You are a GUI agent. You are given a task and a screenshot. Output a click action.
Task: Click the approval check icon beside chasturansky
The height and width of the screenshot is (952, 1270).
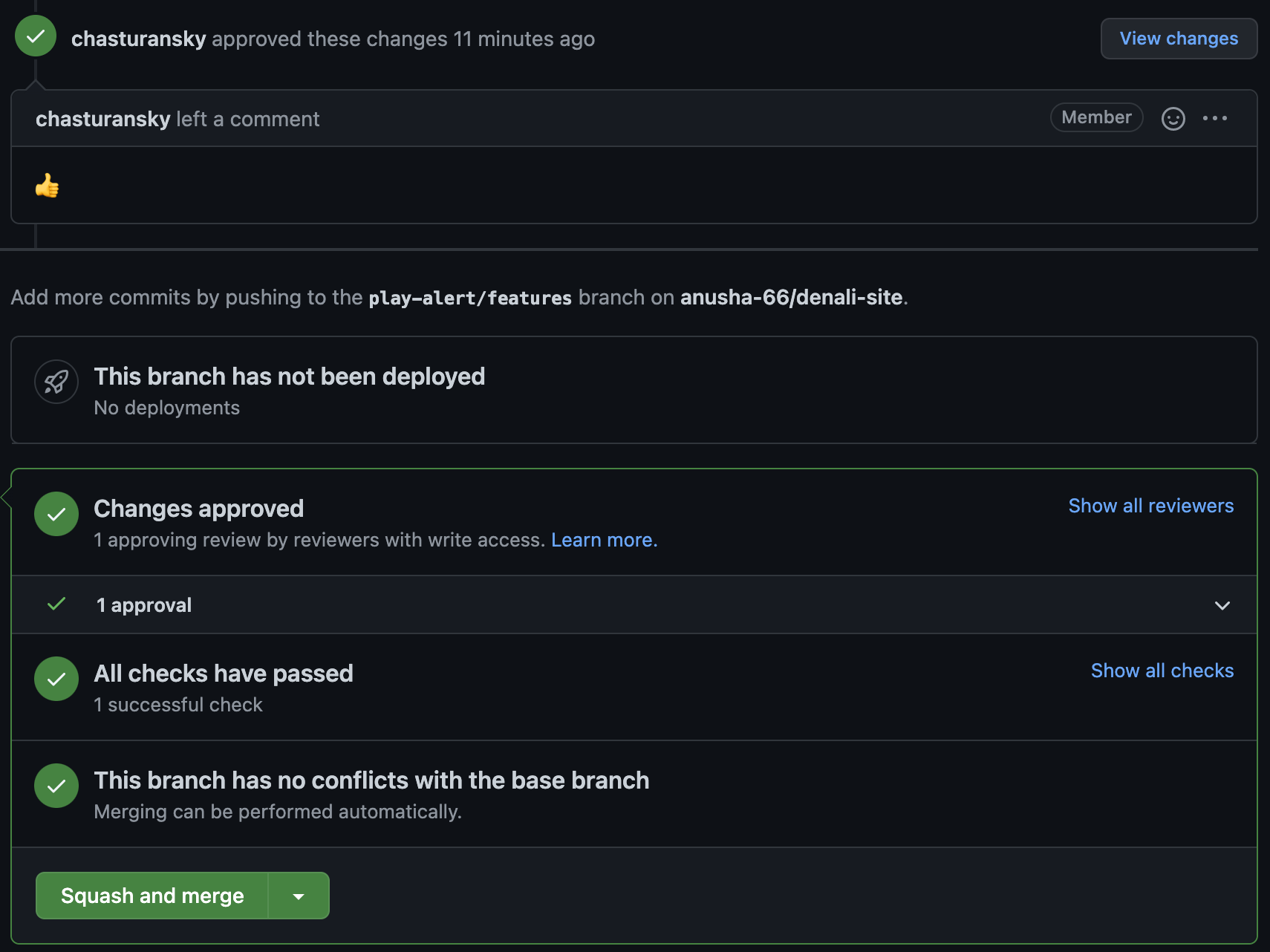35,35
